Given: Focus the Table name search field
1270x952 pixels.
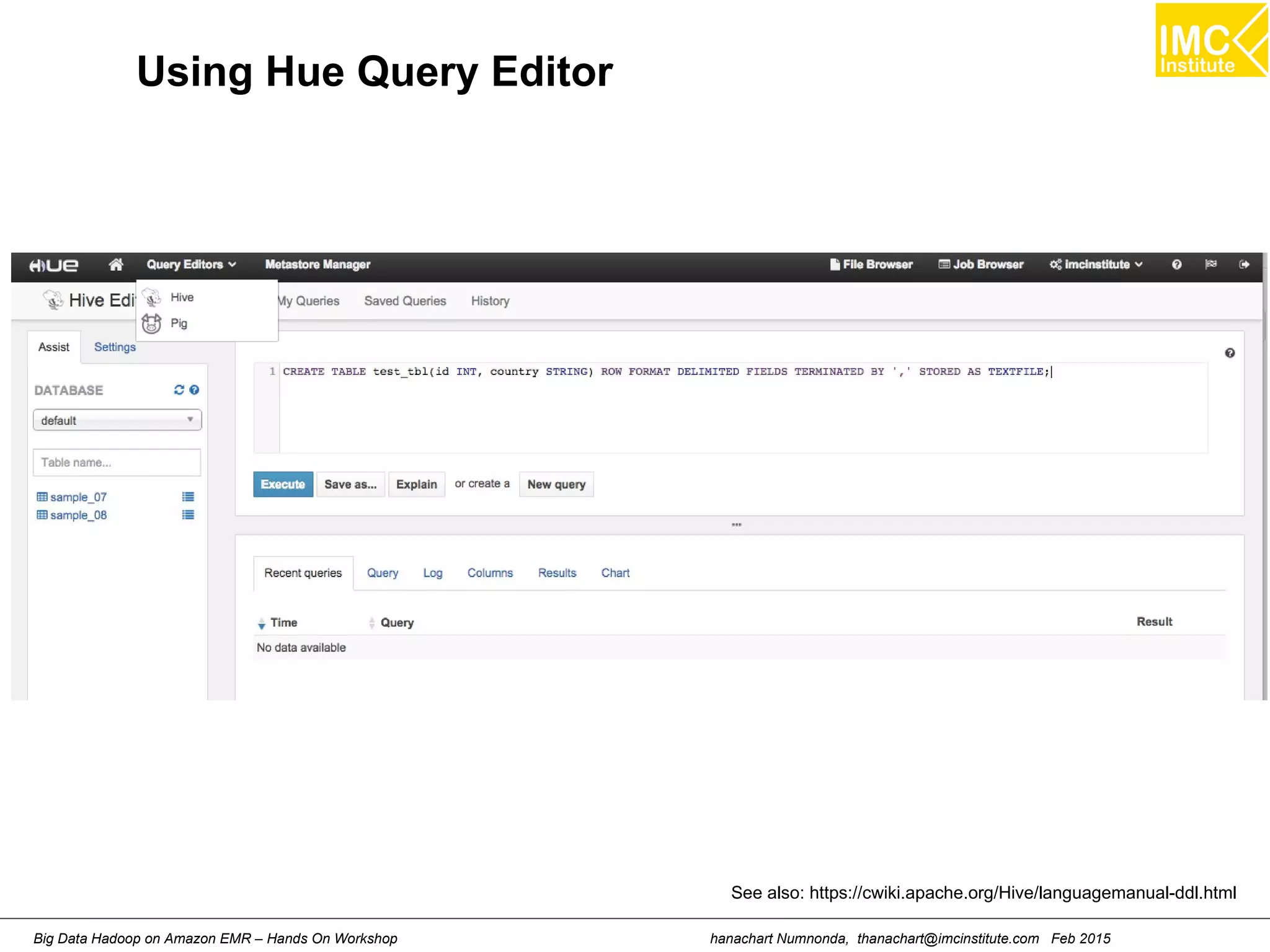Looking at the screenshot, I should tap(117, 462).
